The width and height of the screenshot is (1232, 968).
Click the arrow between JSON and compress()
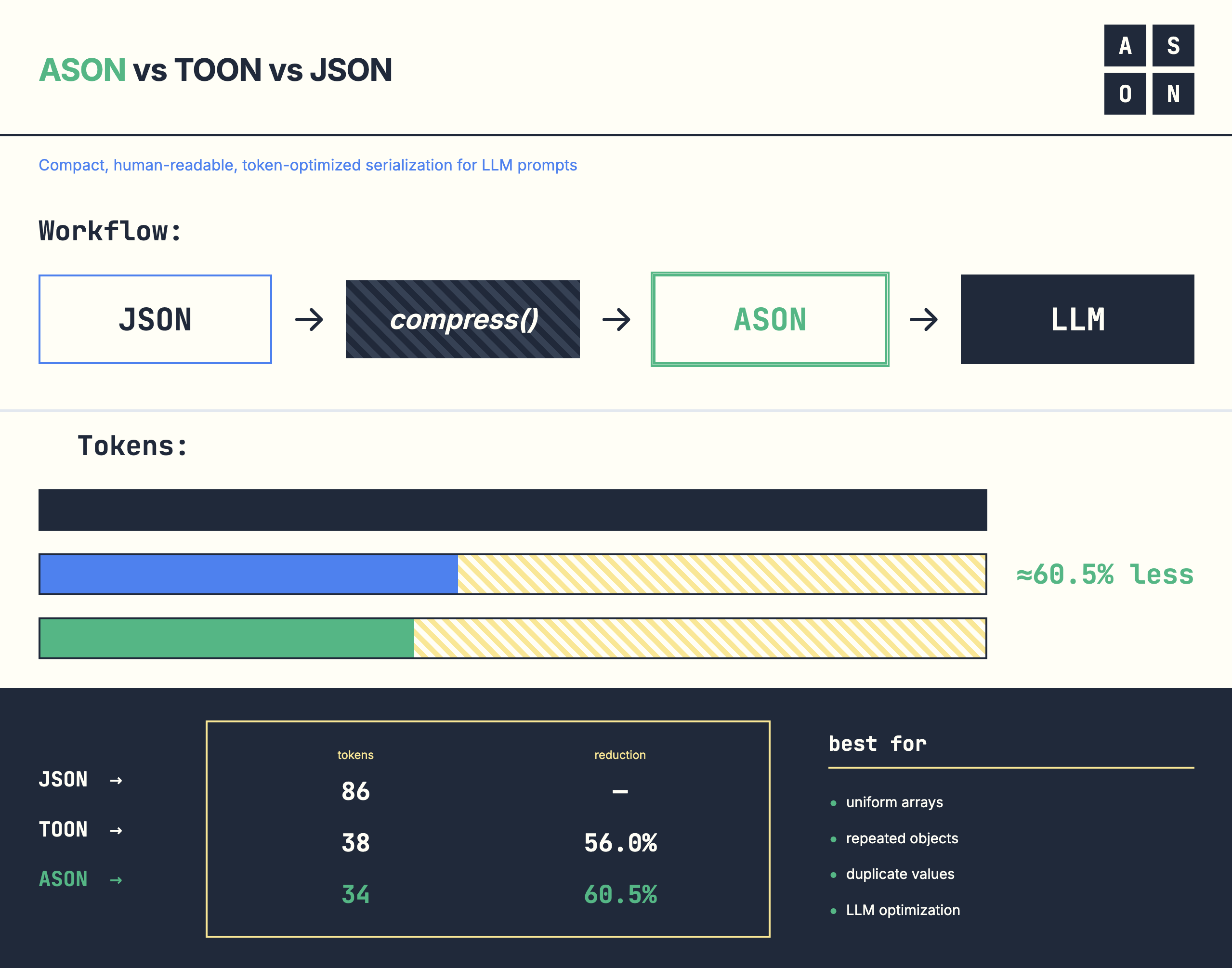(x=309, y=319)
